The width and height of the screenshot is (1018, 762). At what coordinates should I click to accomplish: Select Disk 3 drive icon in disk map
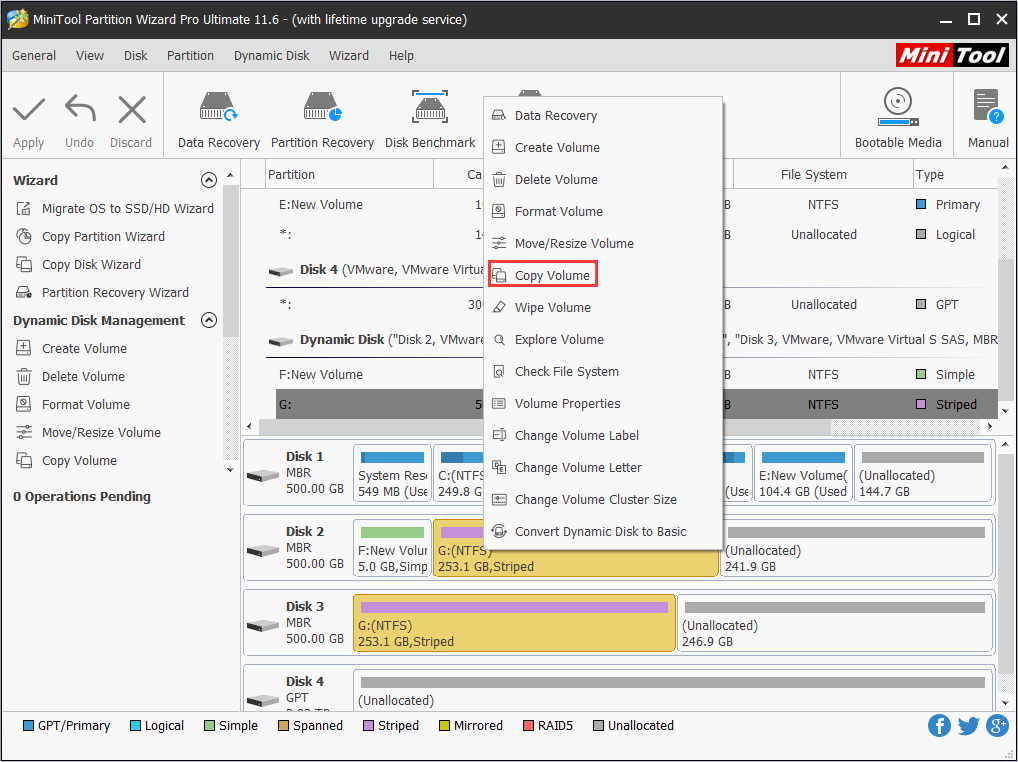[x=263, y=626]
